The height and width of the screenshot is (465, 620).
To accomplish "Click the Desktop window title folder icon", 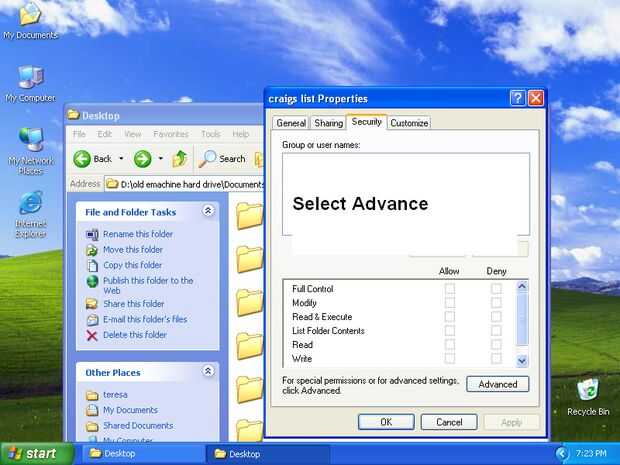I will (73, 115).
